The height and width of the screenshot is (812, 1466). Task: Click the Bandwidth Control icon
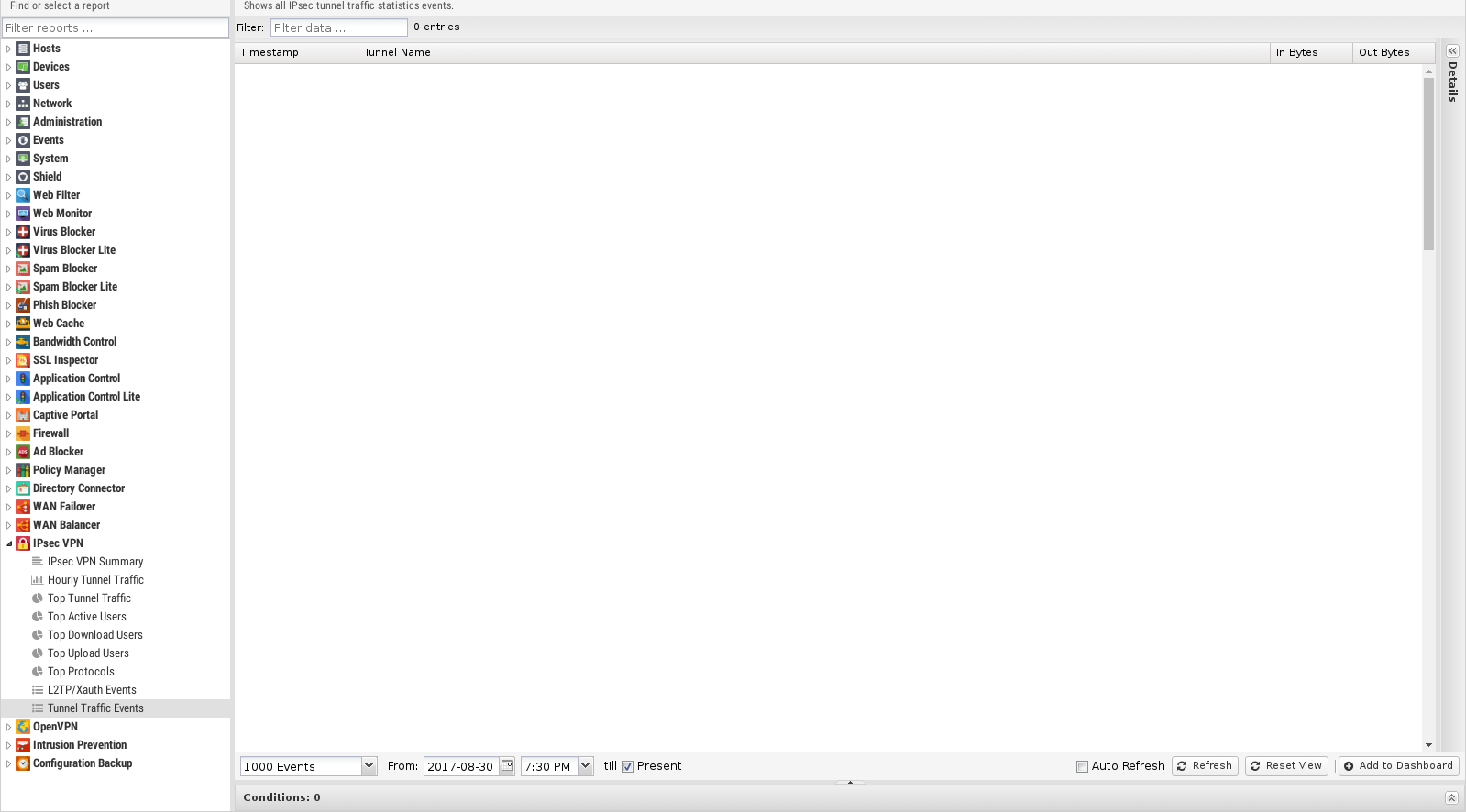coord(23,342)
